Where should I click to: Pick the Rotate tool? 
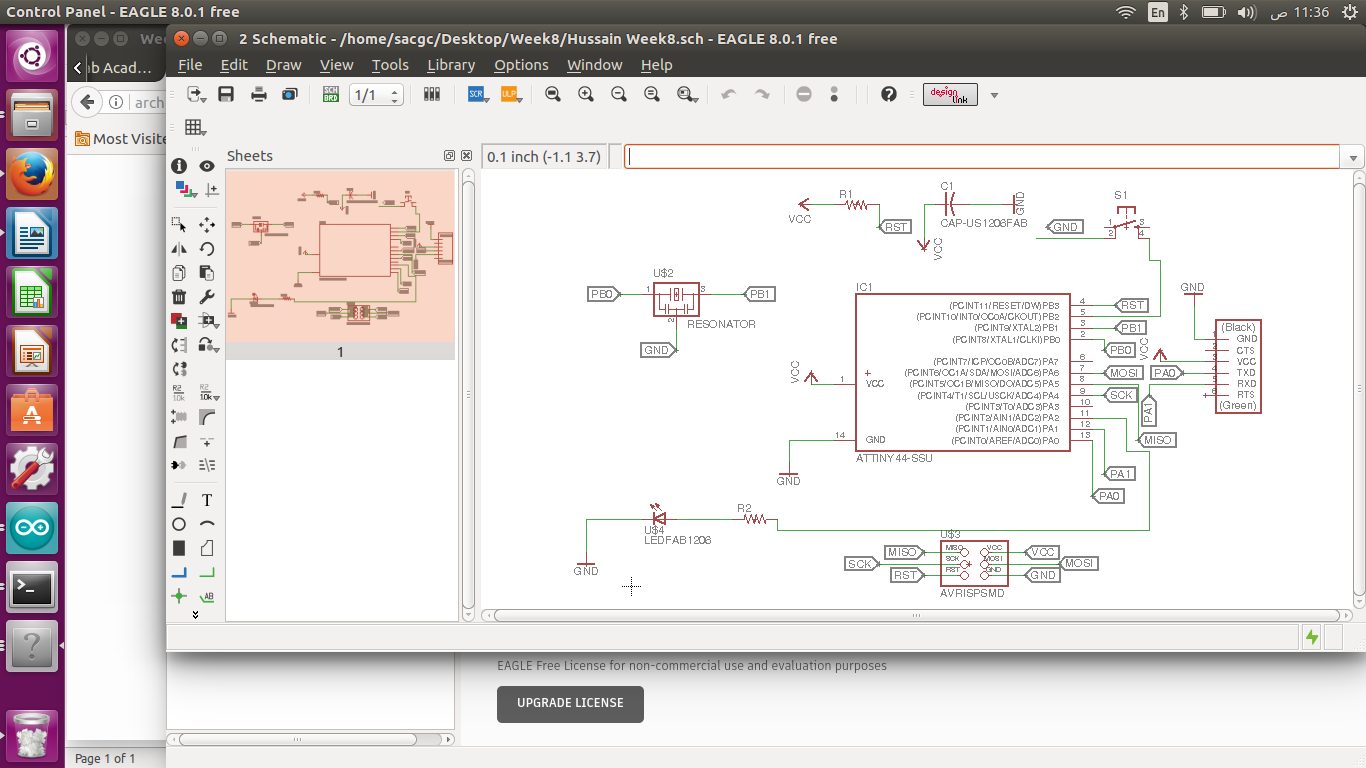(207, 249)
